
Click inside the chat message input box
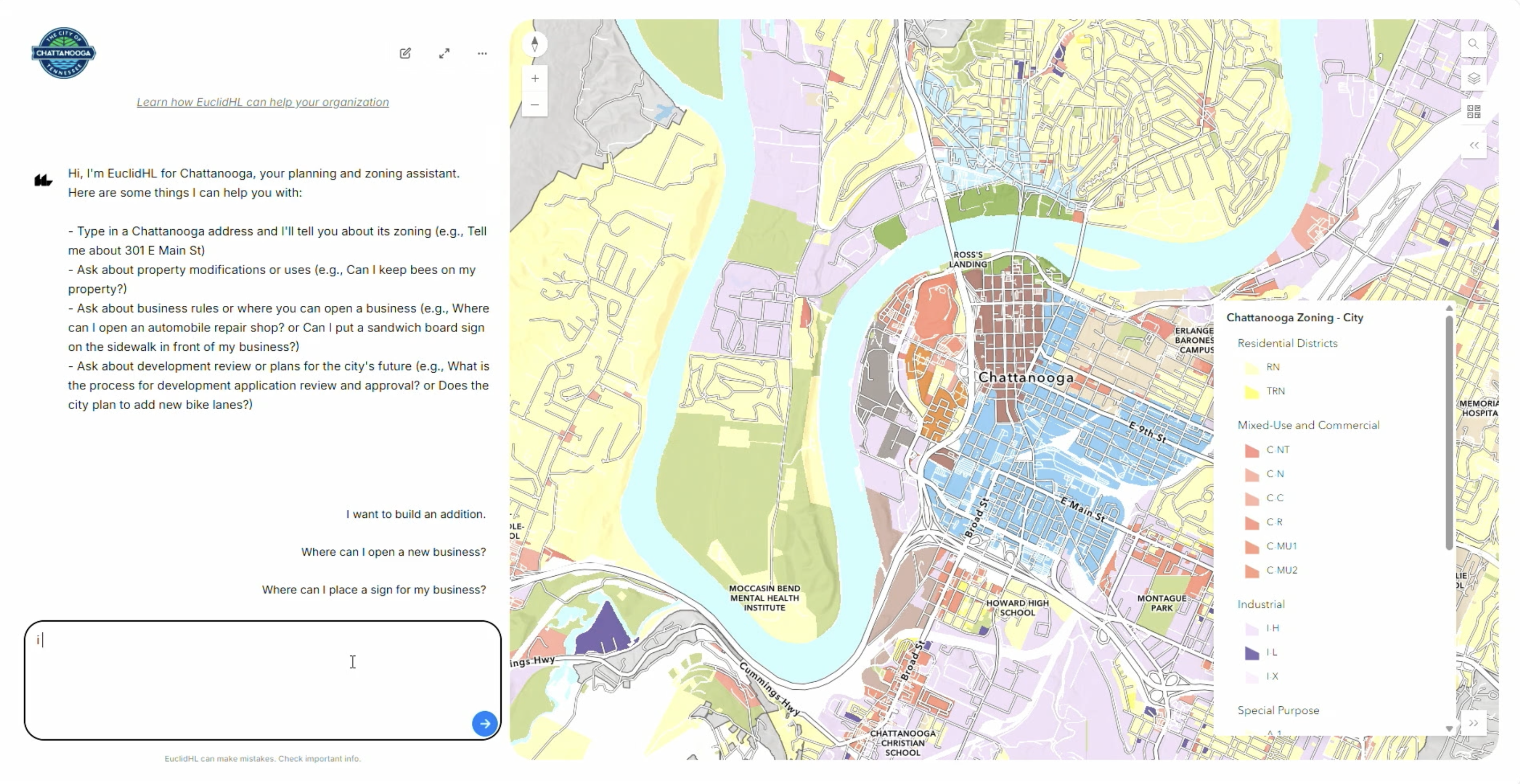pyautogui.click(x=248, y=679)
